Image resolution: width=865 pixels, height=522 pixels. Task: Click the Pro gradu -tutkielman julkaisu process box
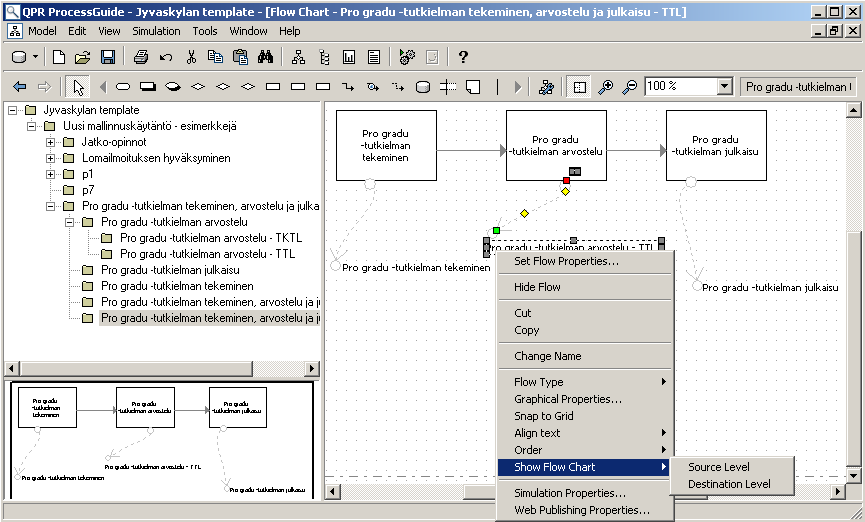tap(716, 146)
